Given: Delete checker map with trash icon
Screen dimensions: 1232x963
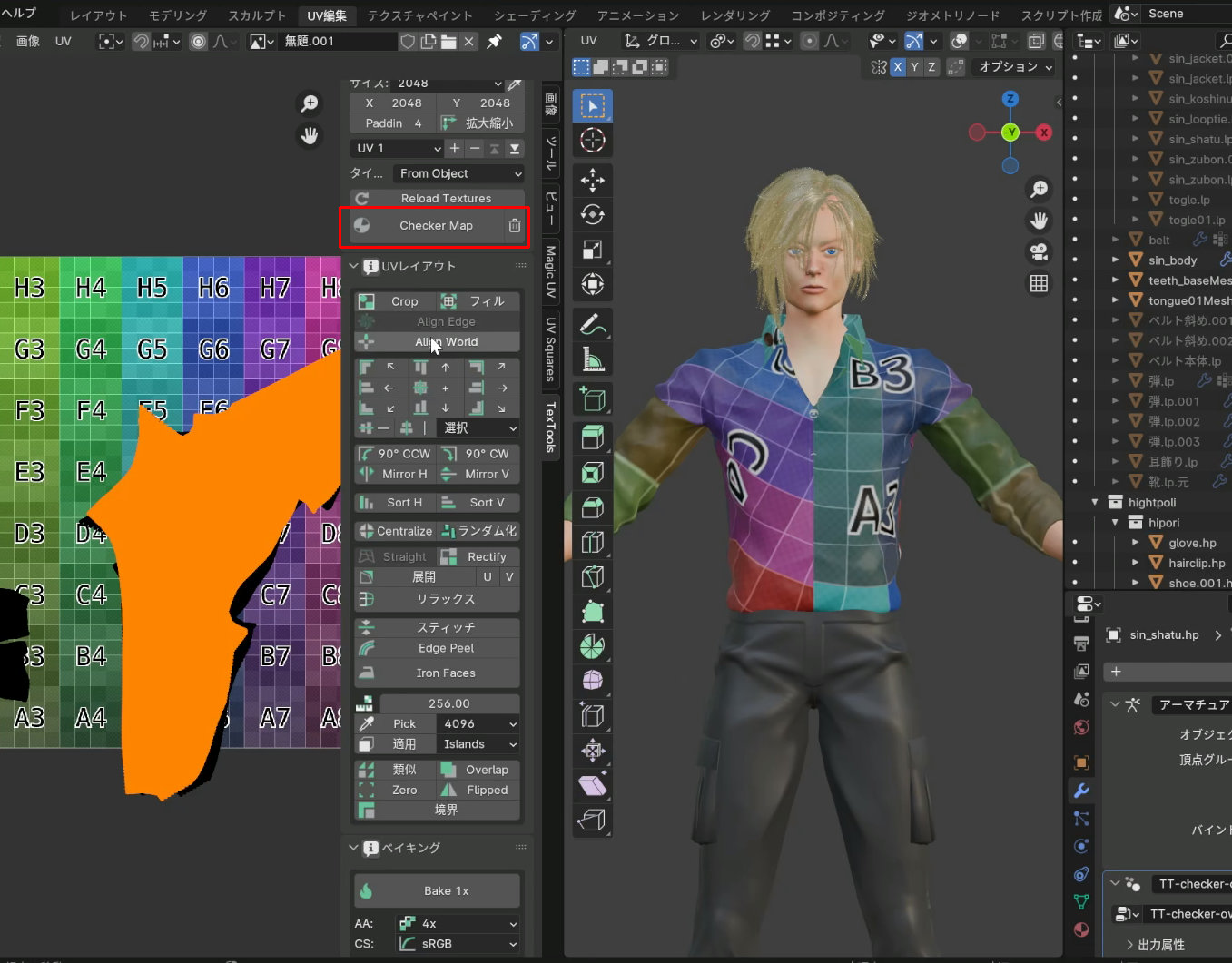Looking at the screenshot, I should coord(515,226).
